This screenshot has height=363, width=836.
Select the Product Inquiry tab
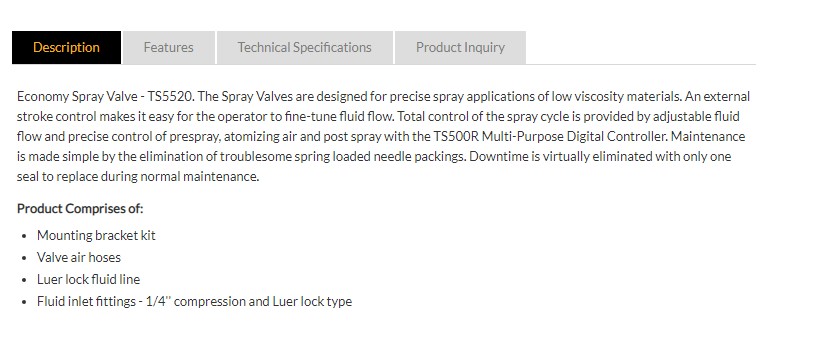(x=460, y=47)
